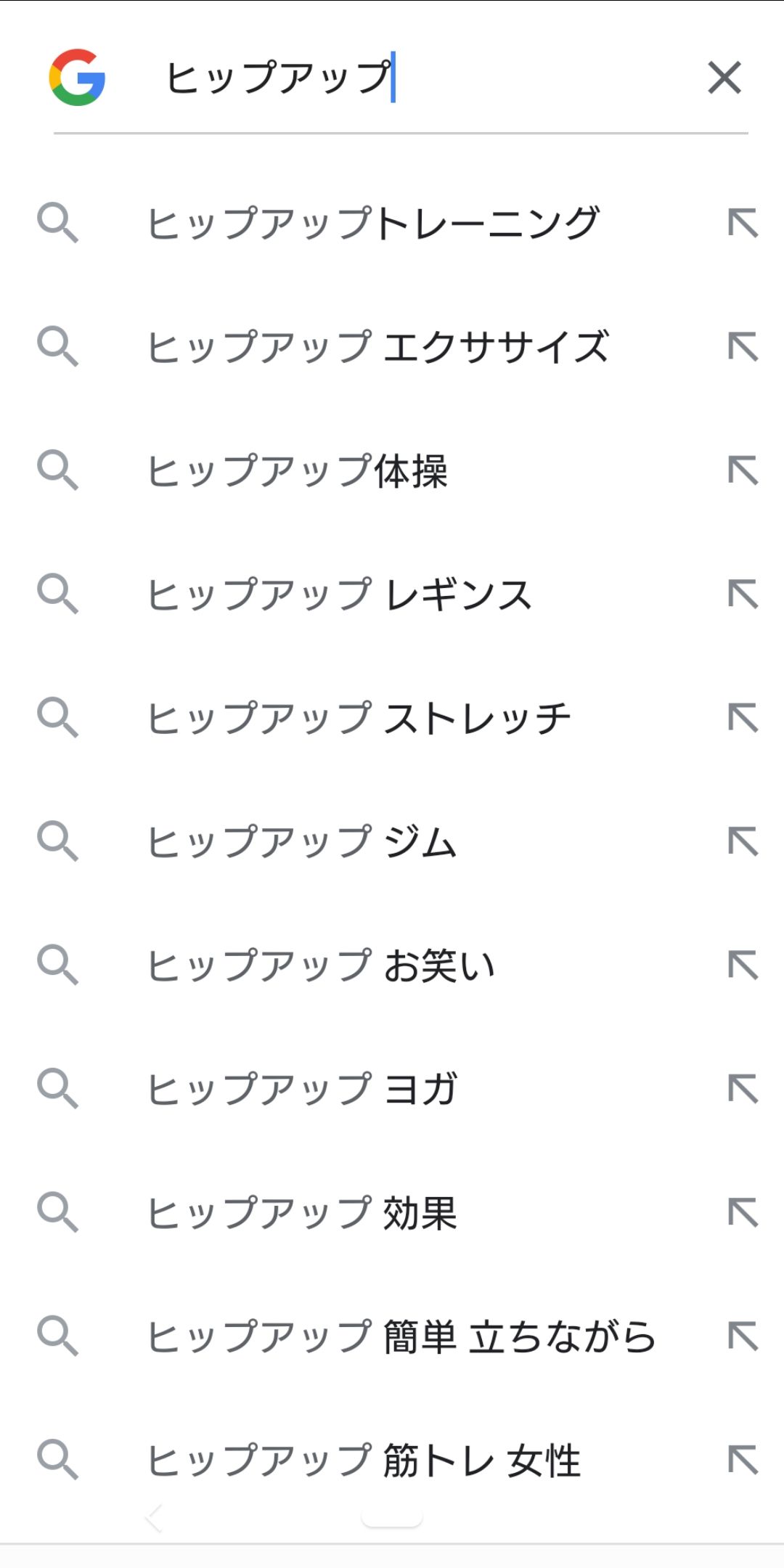Choose suggestion ヒップアップ 簡単 立ちながら
Viewport: 784px width, 1568px height.
401,1336
